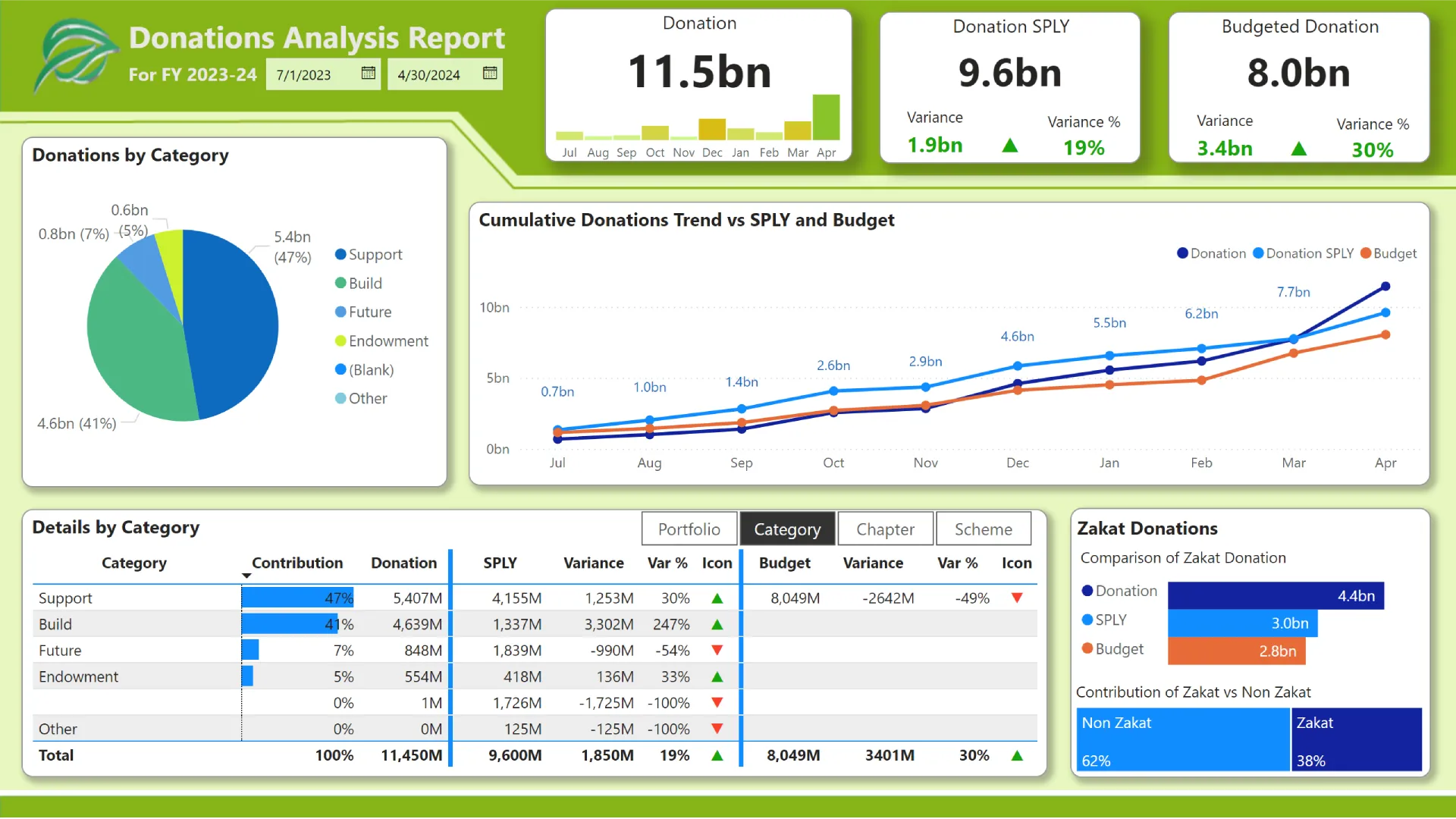Click the orange Budget 2.8bn bar
1456x819 pixels.
pyautogui.click(x=1236, y=651)
